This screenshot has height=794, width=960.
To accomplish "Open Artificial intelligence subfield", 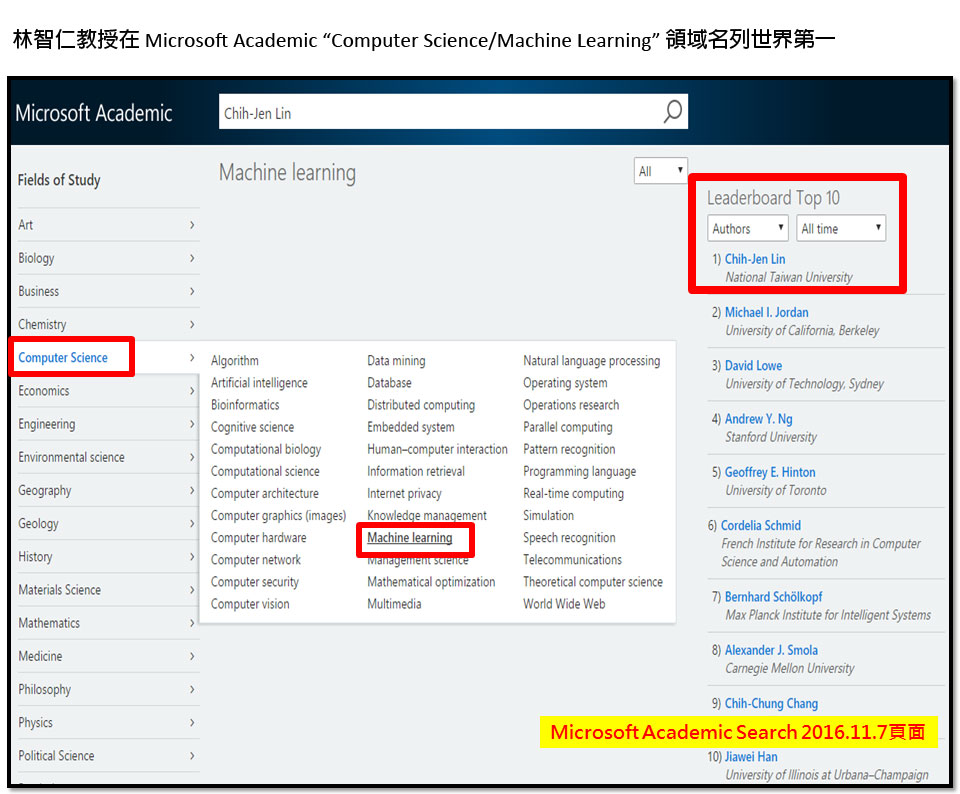I will [260, 383].
